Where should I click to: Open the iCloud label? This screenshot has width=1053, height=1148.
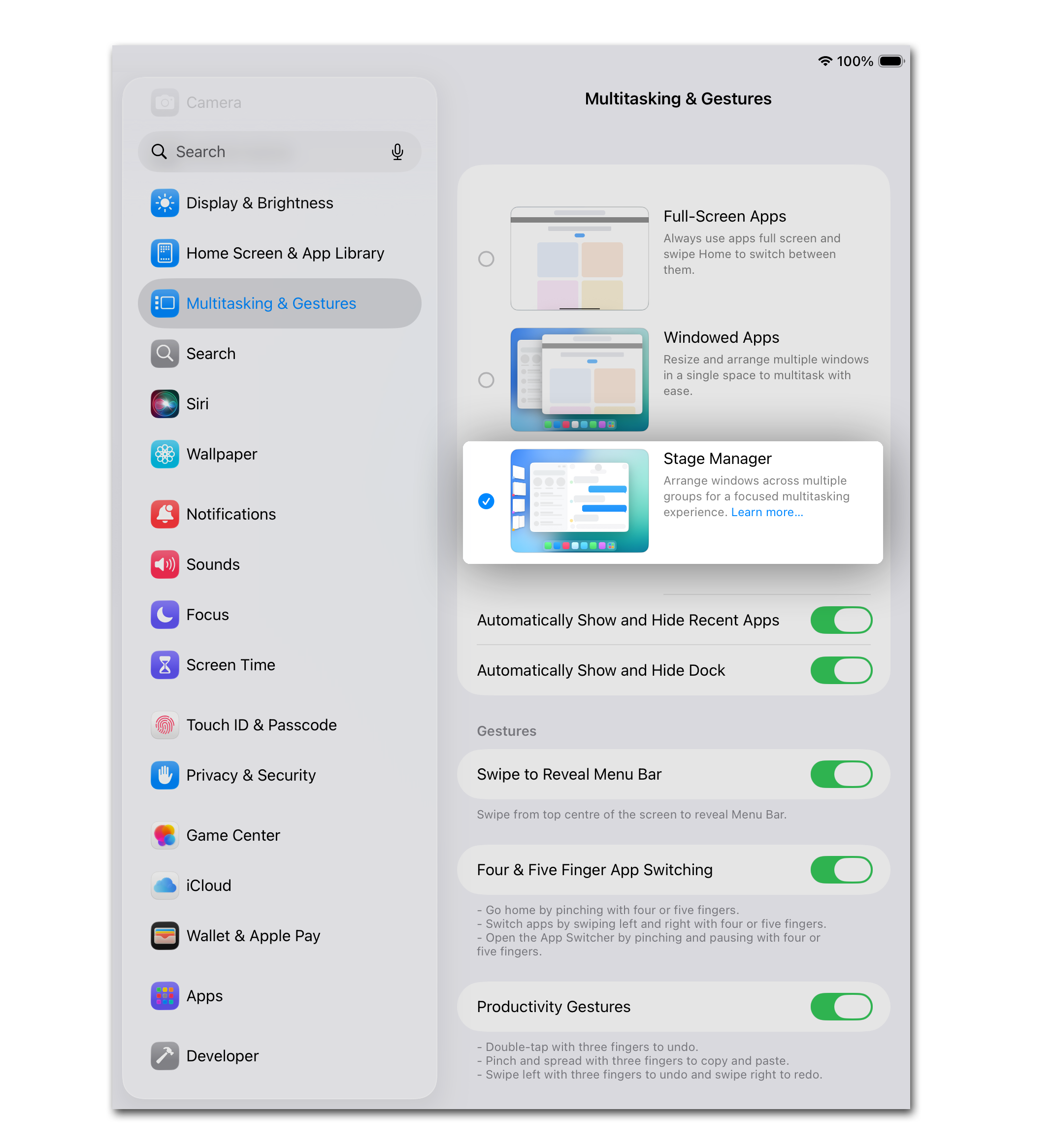pyautogui.click(x=208, y=886)
